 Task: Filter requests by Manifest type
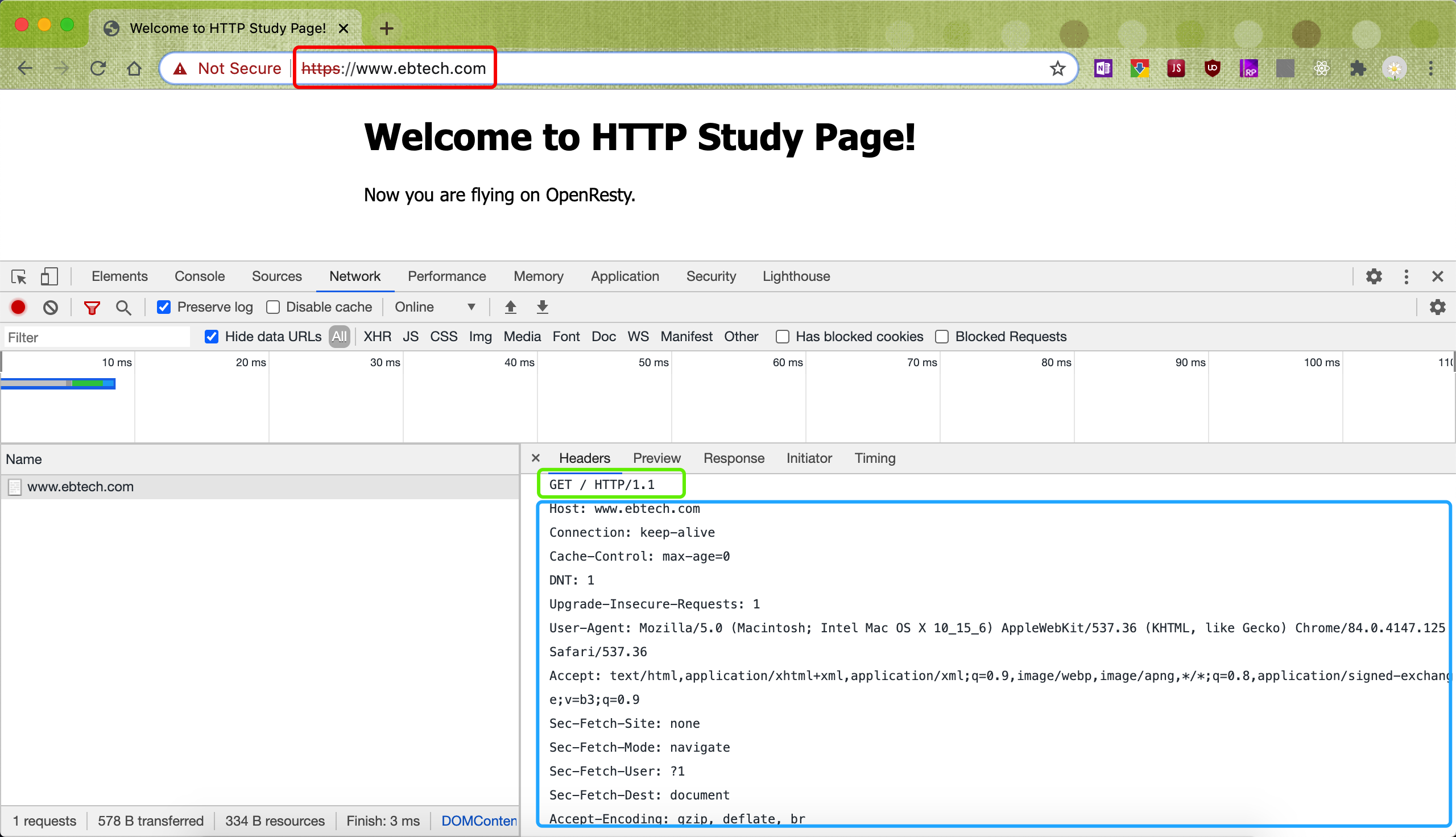[x=686, y=337]
